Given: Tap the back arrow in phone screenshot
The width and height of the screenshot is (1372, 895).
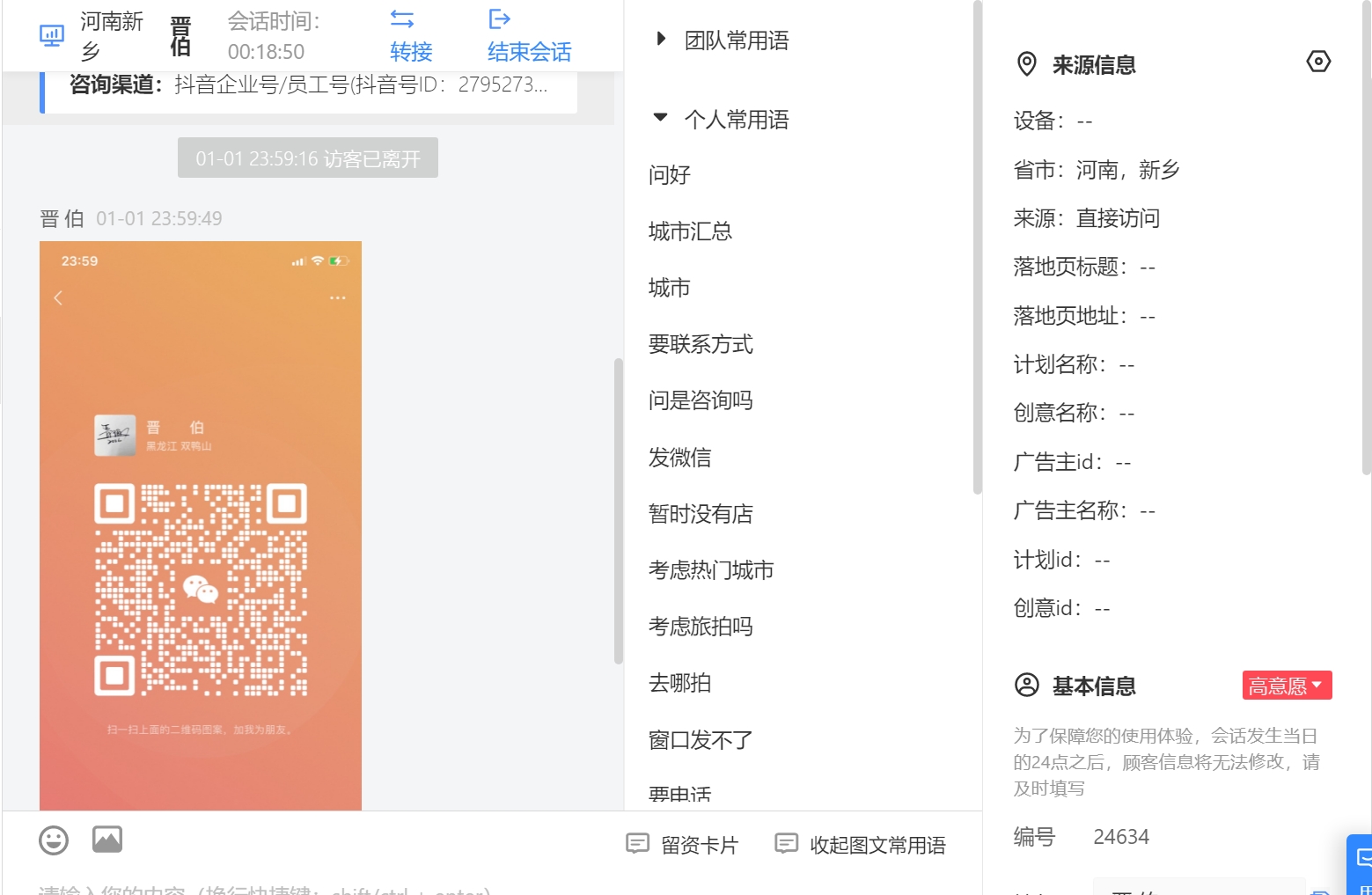Looking at the screenshot, I should 58,297.
